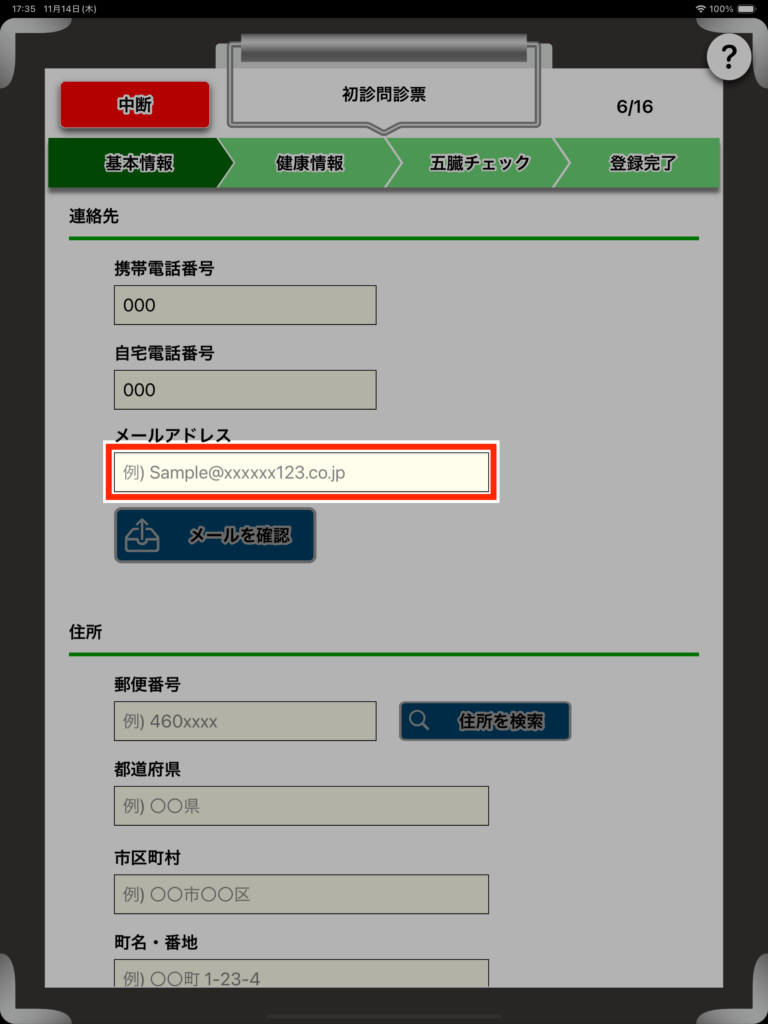The width and height of the screenshot is (768, 1024).
Task: Select the メールアドレス input field
Action: coord(301,472)
